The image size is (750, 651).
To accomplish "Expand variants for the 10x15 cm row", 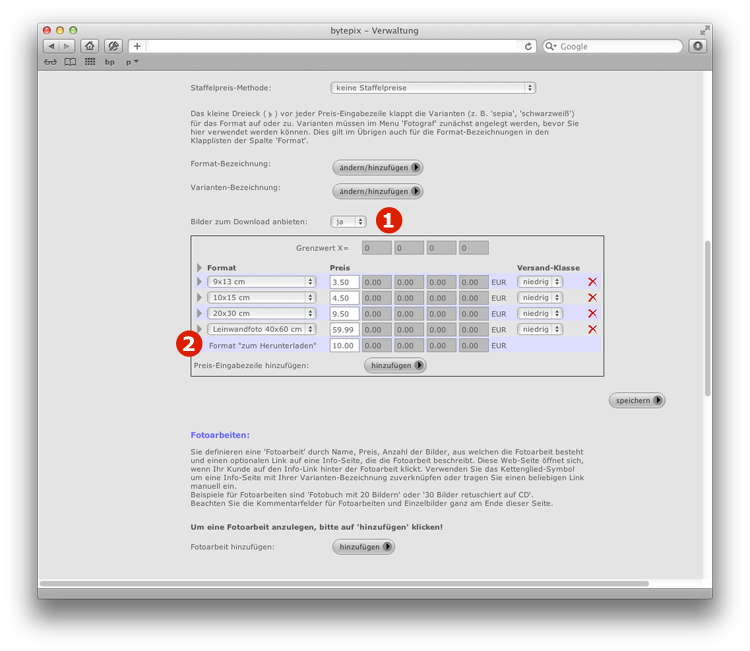I will tap(199, 298).
